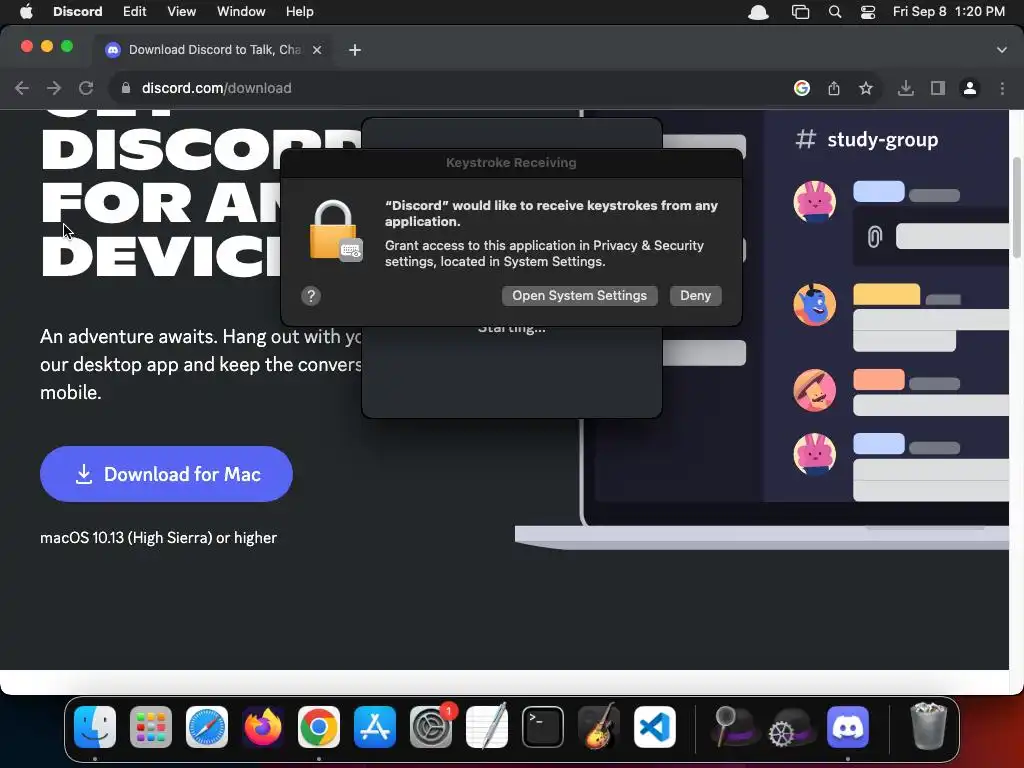Image resolution: width=1024 pixels, height=768 pixels.
Task: Click the hat-shaped menu bar icon
Action: 758,12
